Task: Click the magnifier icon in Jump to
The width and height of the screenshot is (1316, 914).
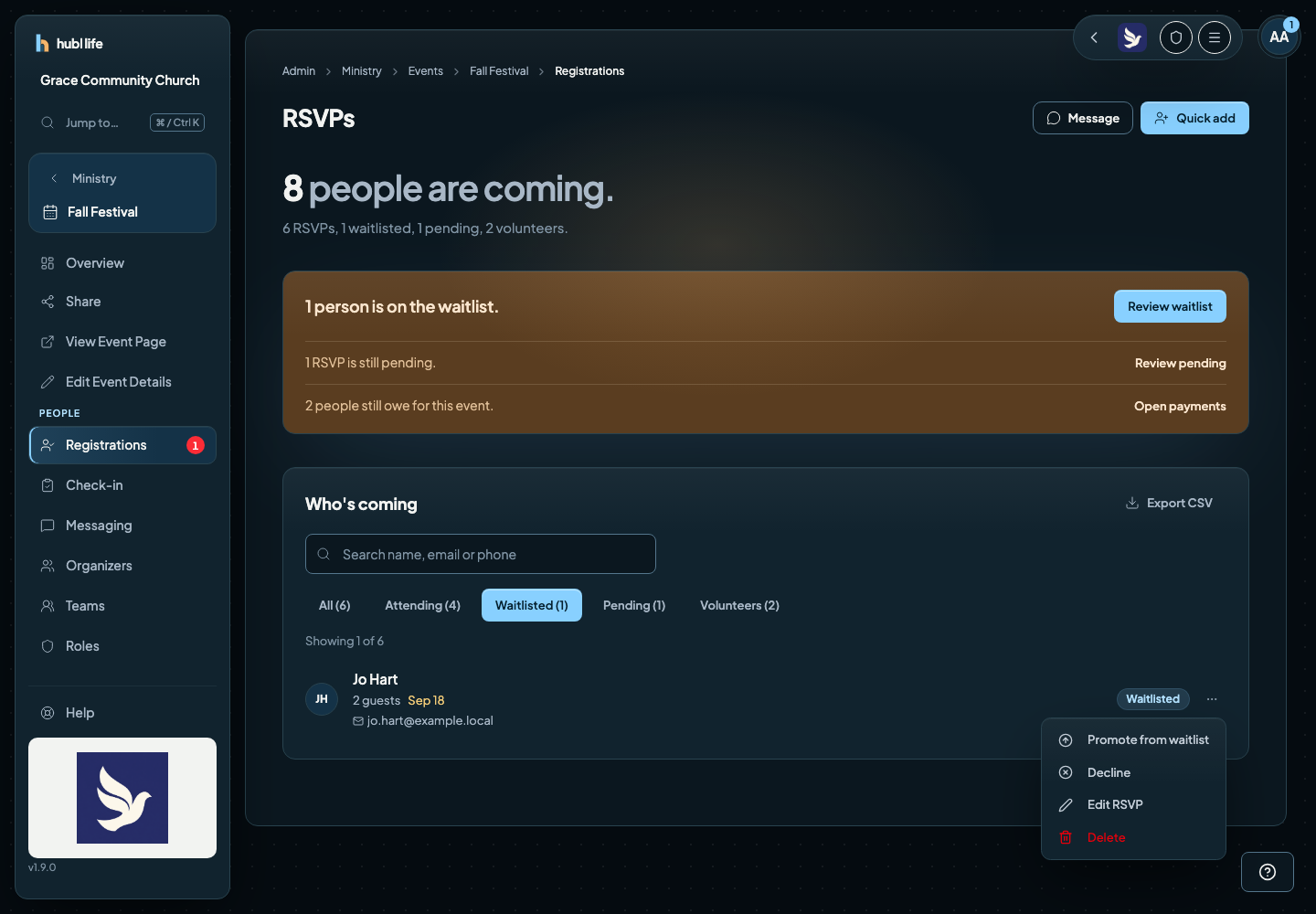Action: [x=48, y=122]
